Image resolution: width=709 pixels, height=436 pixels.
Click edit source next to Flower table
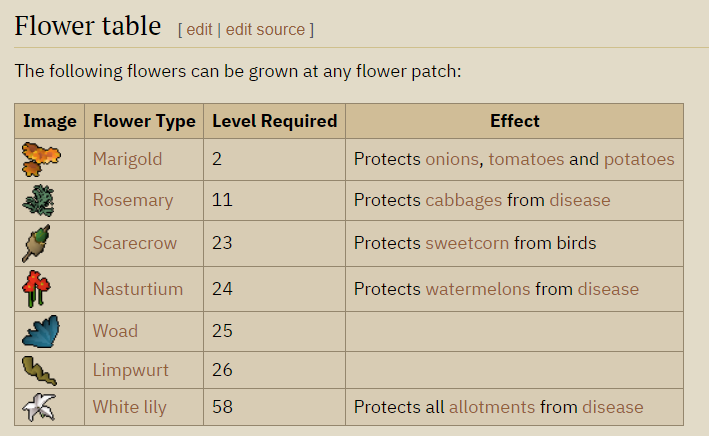pyautogui.click(x=265, y=29)
